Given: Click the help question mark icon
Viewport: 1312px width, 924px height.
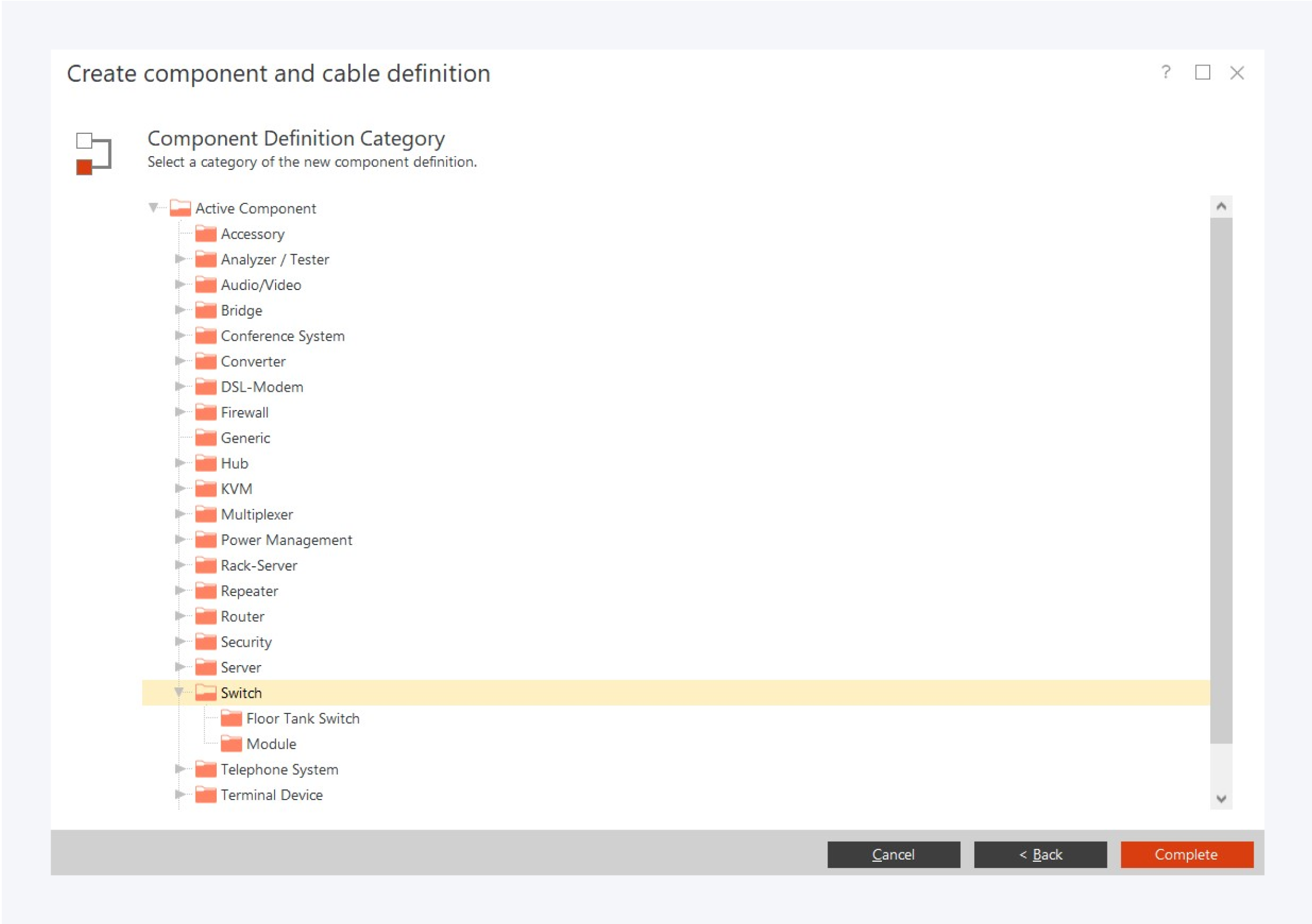Looking at the screenshot, I should [x=1165, y=73].
